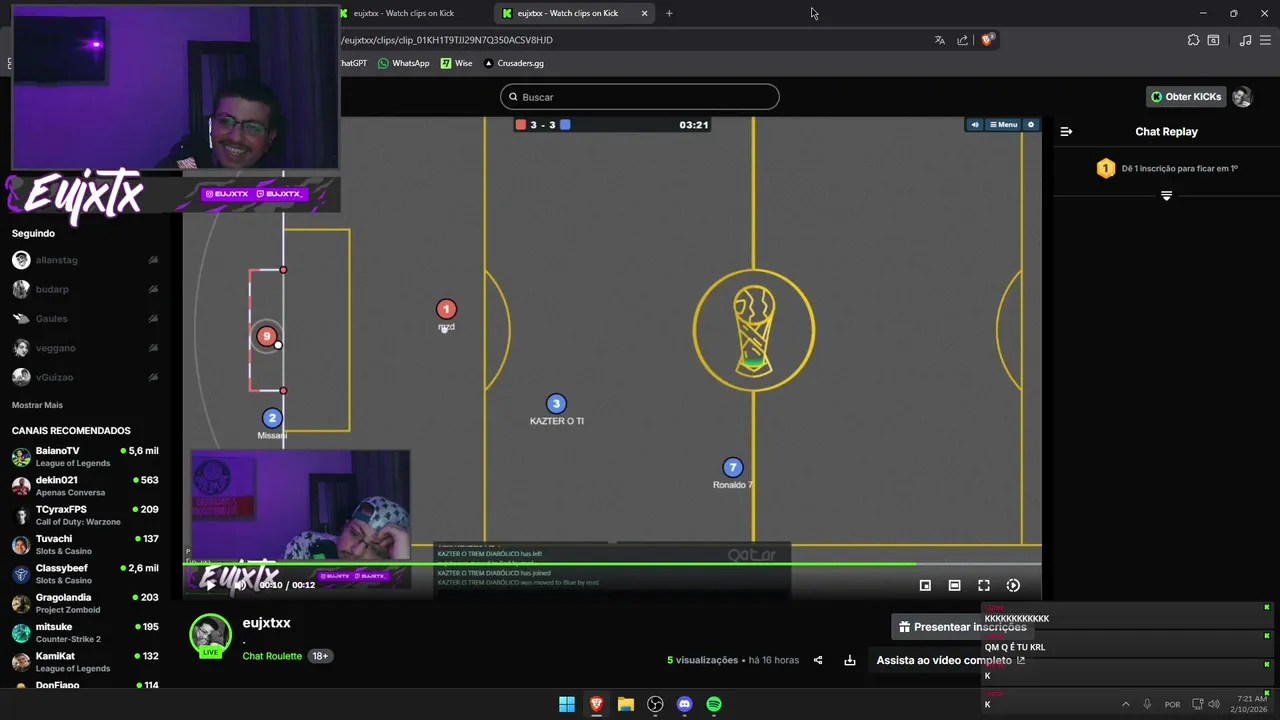Open Spotify from the taskbar

pos(714,704)
